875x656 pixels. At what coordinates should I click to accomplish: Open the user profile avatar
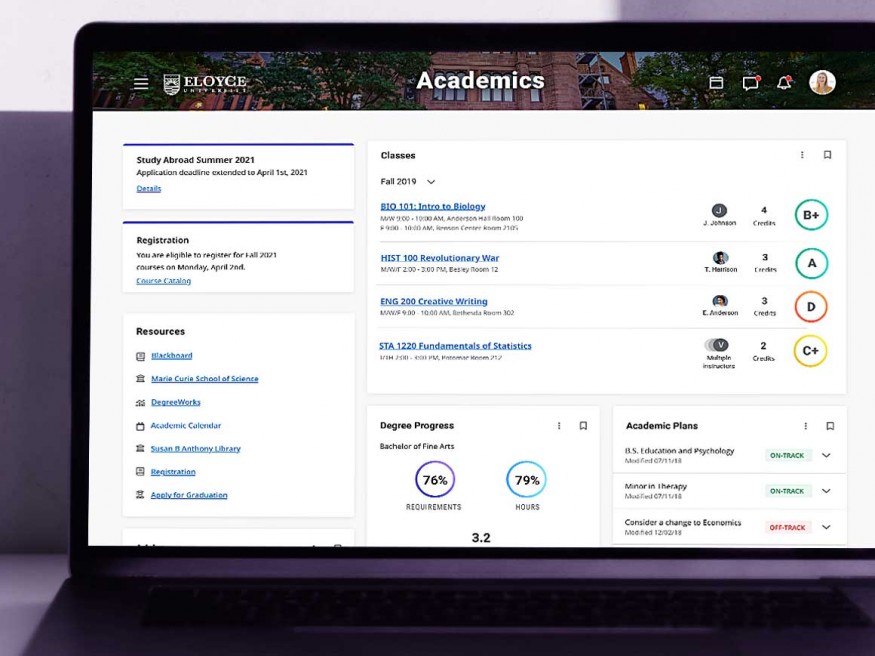tap(822, 84)
